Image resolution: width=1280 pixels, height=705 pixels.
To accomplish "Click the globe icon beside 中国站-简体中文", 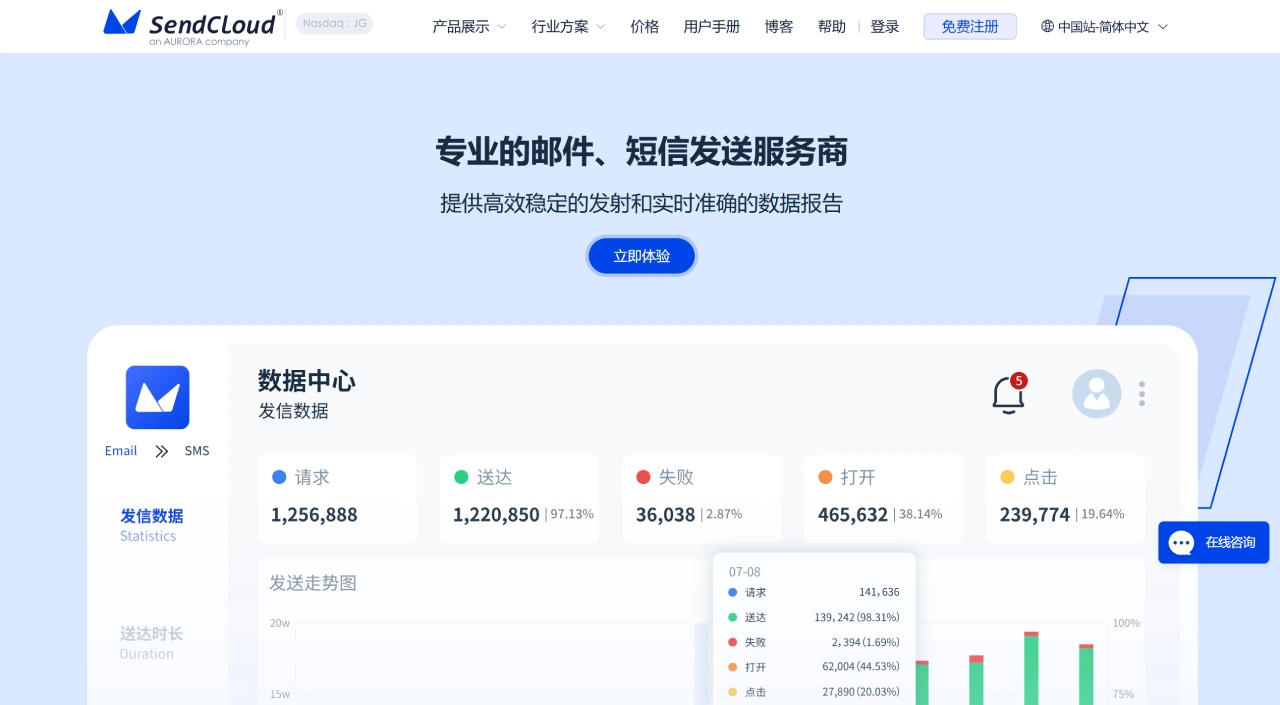I will (x=1047, y=26).
